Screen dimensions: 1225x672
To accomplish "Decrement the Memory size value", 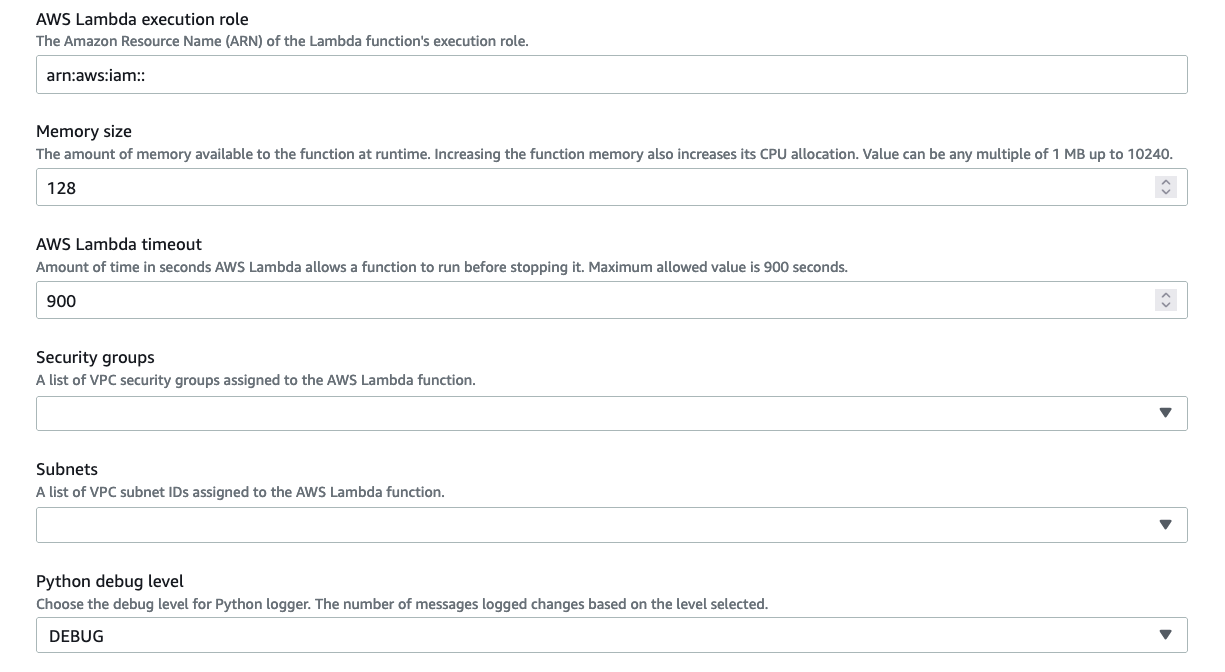I will [x=1166, y=192].
